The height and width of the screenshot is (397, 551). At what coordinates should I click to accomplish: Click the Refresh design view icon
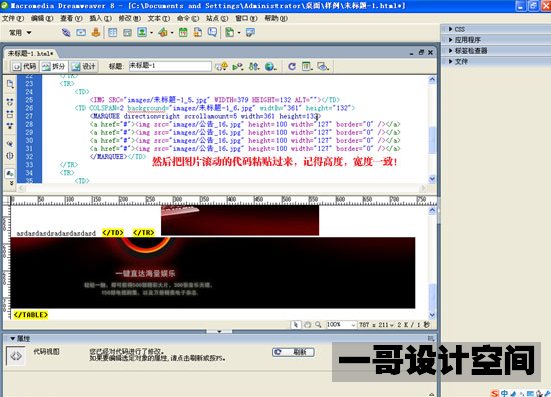tap(292, 66)
